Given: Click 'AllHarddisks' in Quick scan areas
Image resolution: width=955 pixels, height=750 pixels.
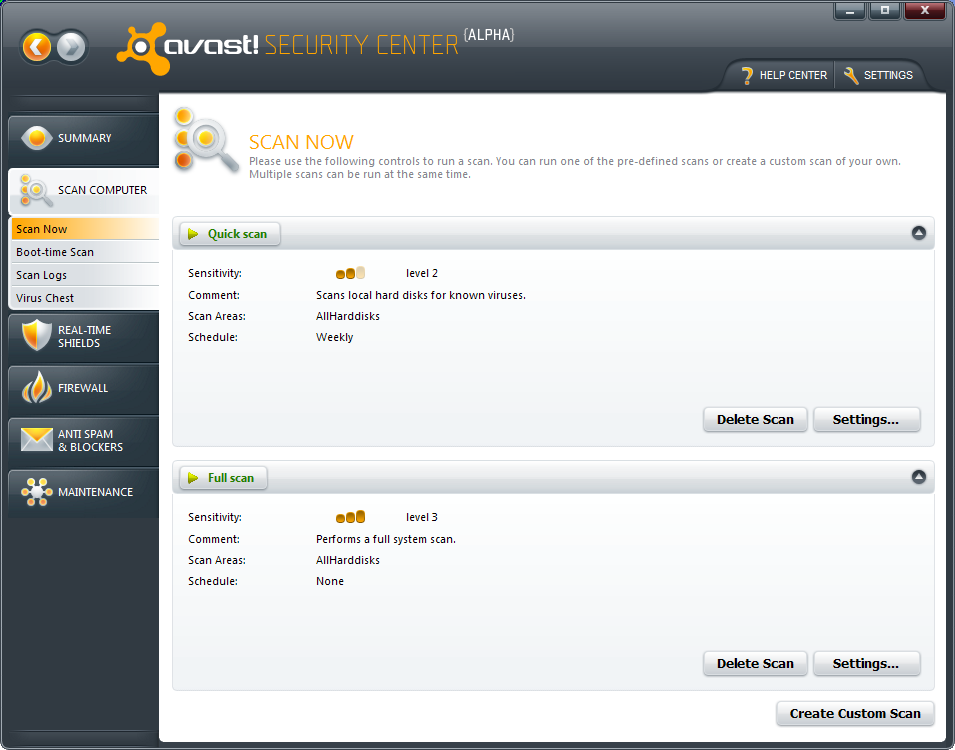Looking at the screenshot, I should coord(348,316).
